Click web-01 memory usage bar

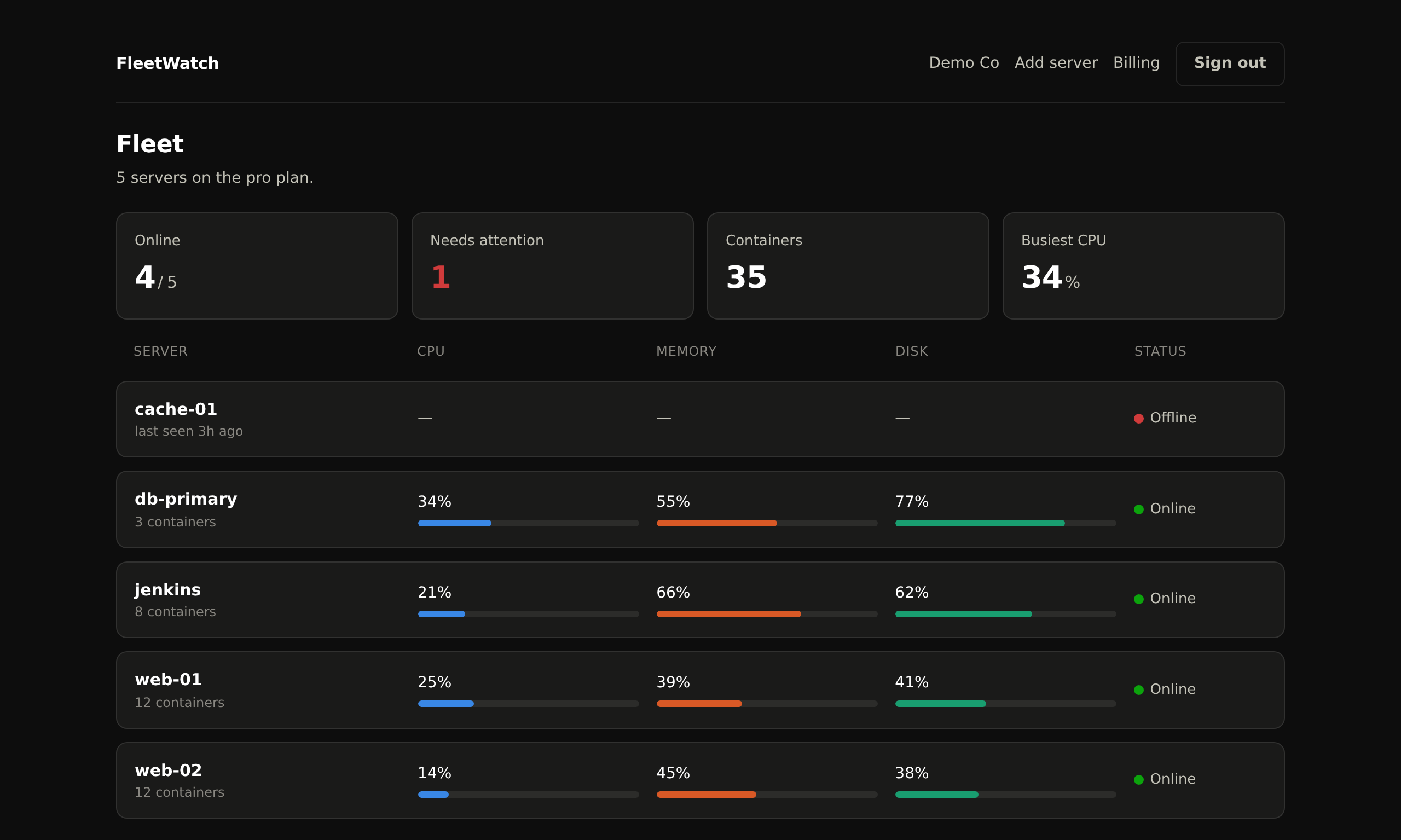(767, 704)
